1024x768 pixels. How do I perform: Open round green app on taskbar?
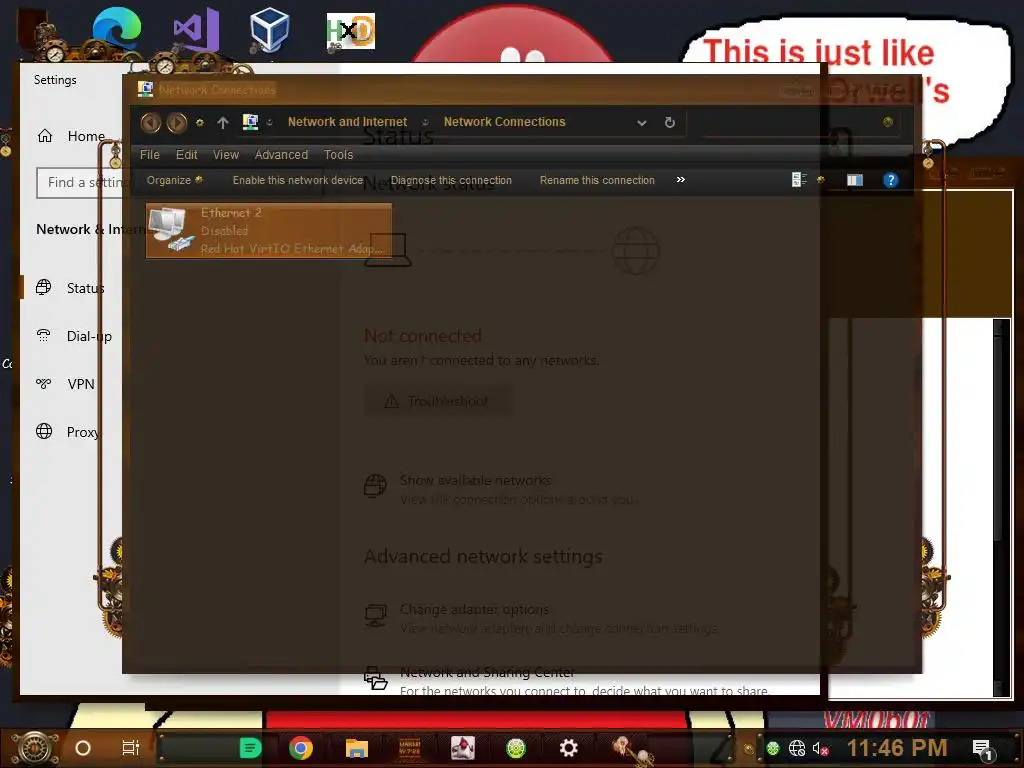tap(516, 748)
